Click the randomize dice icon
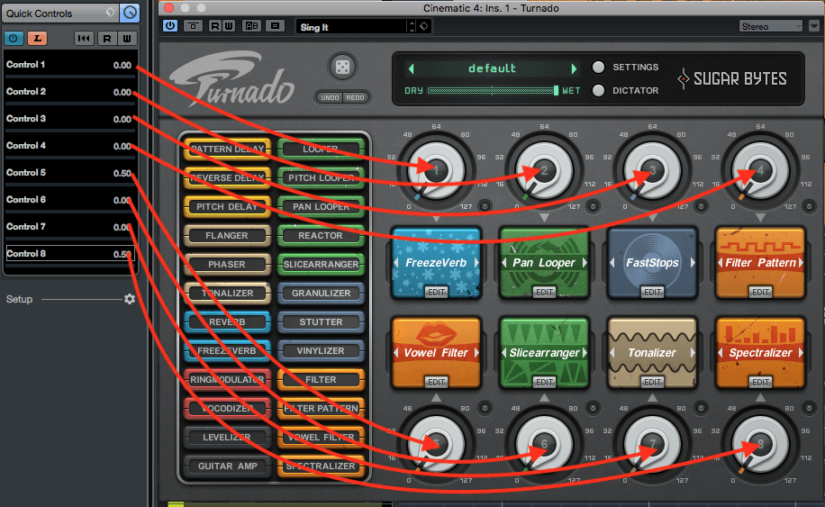The height and width of the screenshot is (507, 825). [343, 67]
